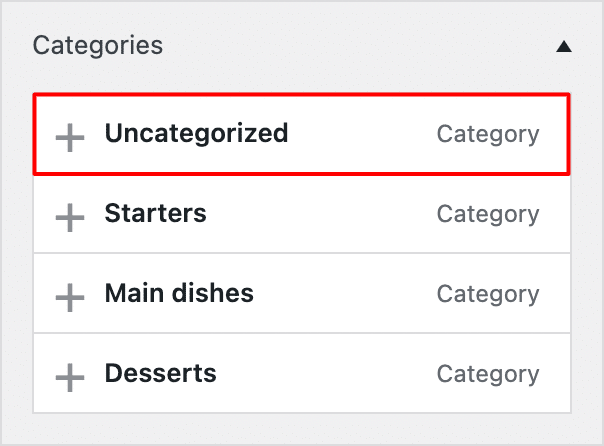
Task: Select the Uncategorized item name
Action: [x=196, y=133]
